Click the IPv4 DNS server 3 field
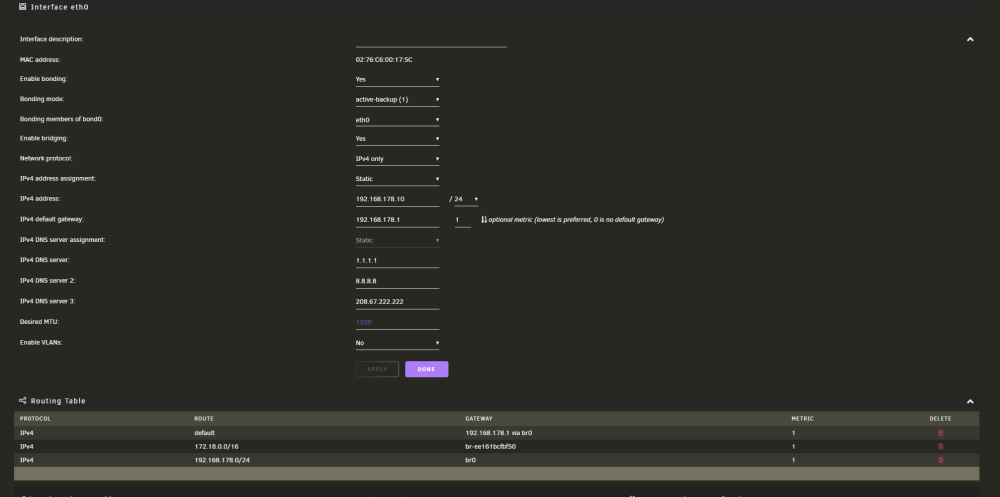Viewport: 1000px width, 497px height. (x=397, y=302)
